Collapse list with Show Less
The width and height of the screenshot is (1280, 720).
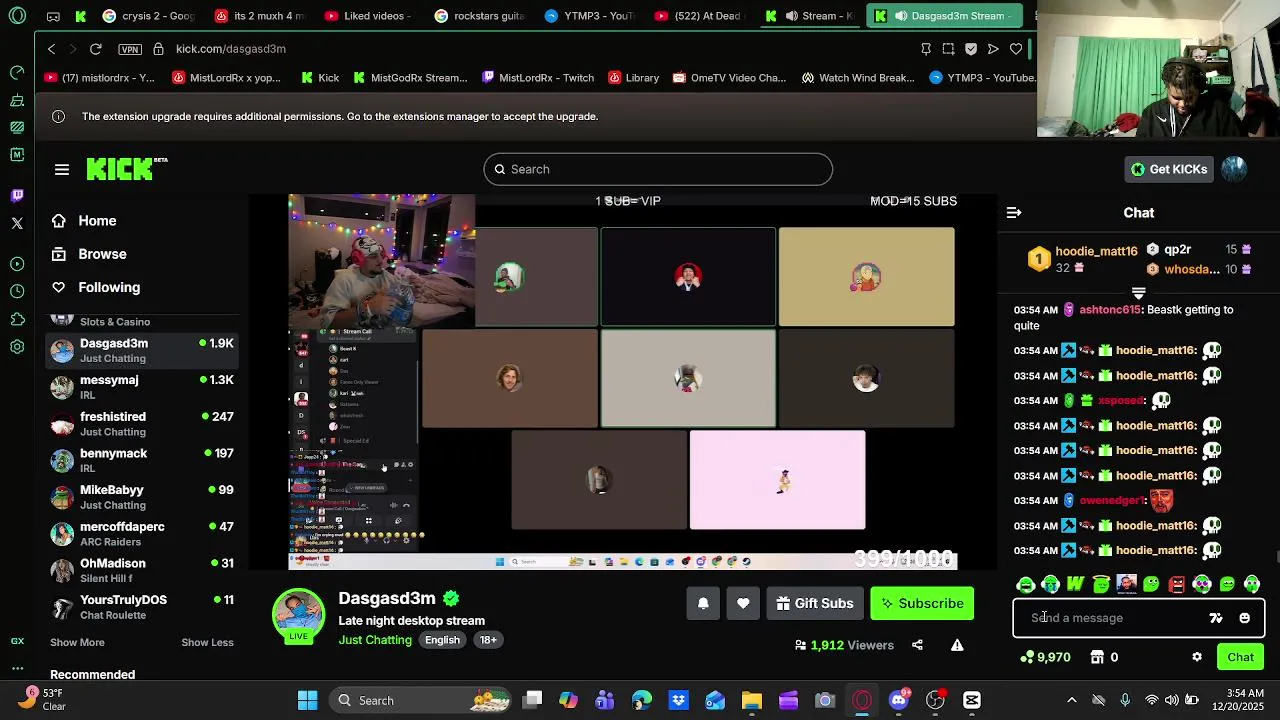(207, 642)
